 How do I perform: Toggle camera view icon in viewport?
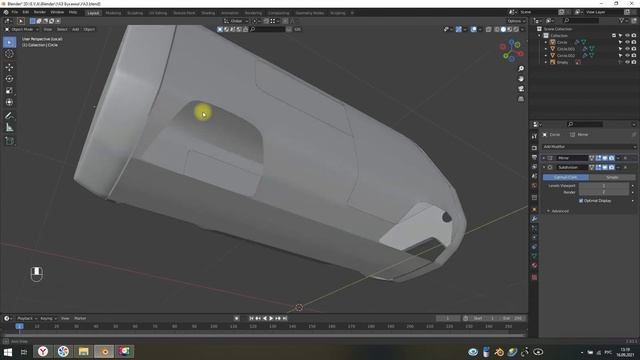click(521, 89)
